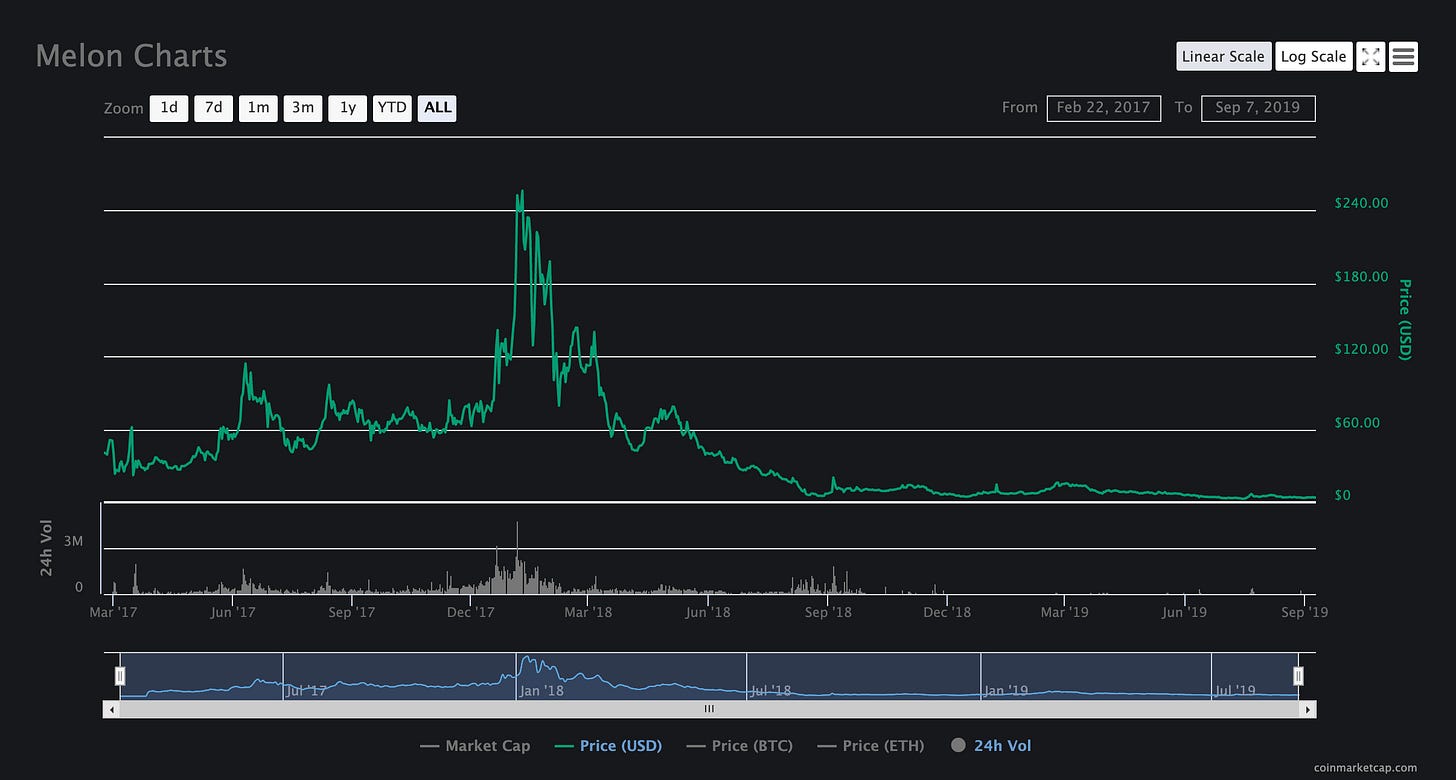Select the 1m zoom range
Image resolution: width=1456 pixels, height=780 pixels.
(x=258, y=108)
